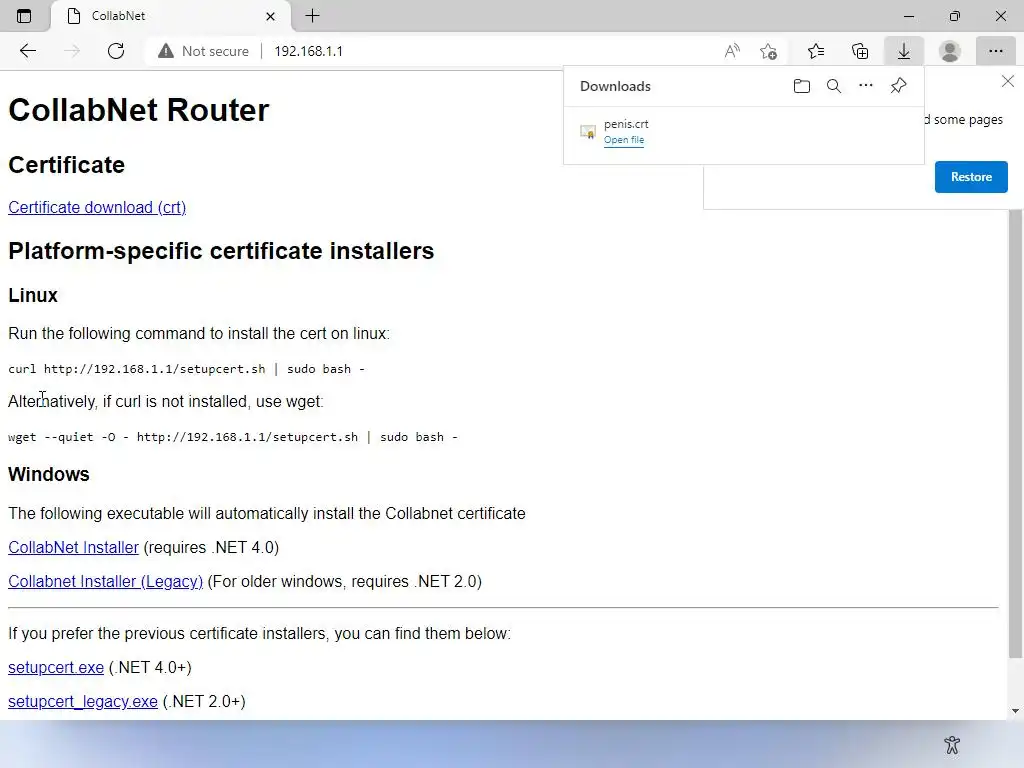Open the tab actions menu icon
The height and width of the screenshot is (768, 1024).
coord(24,16)
